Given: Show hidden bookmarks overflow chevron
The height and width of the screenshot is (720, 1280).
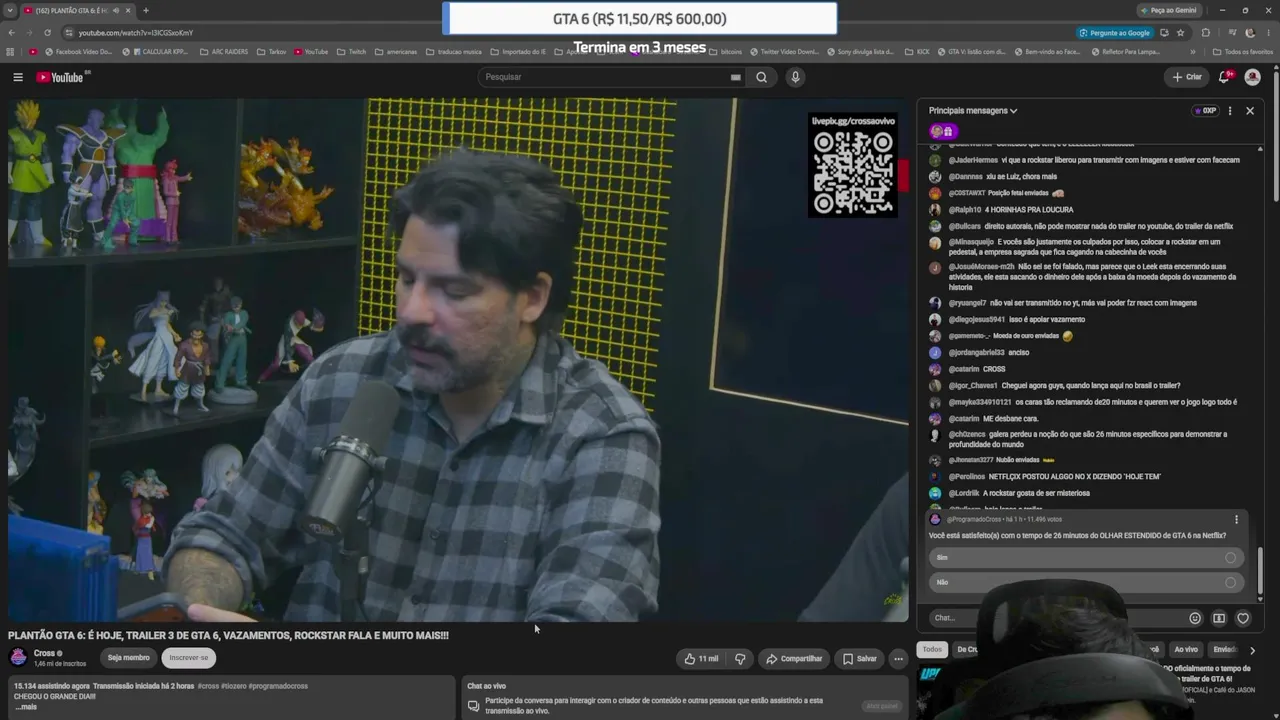Looking at the screenshot, I should tap(1192, 51).
